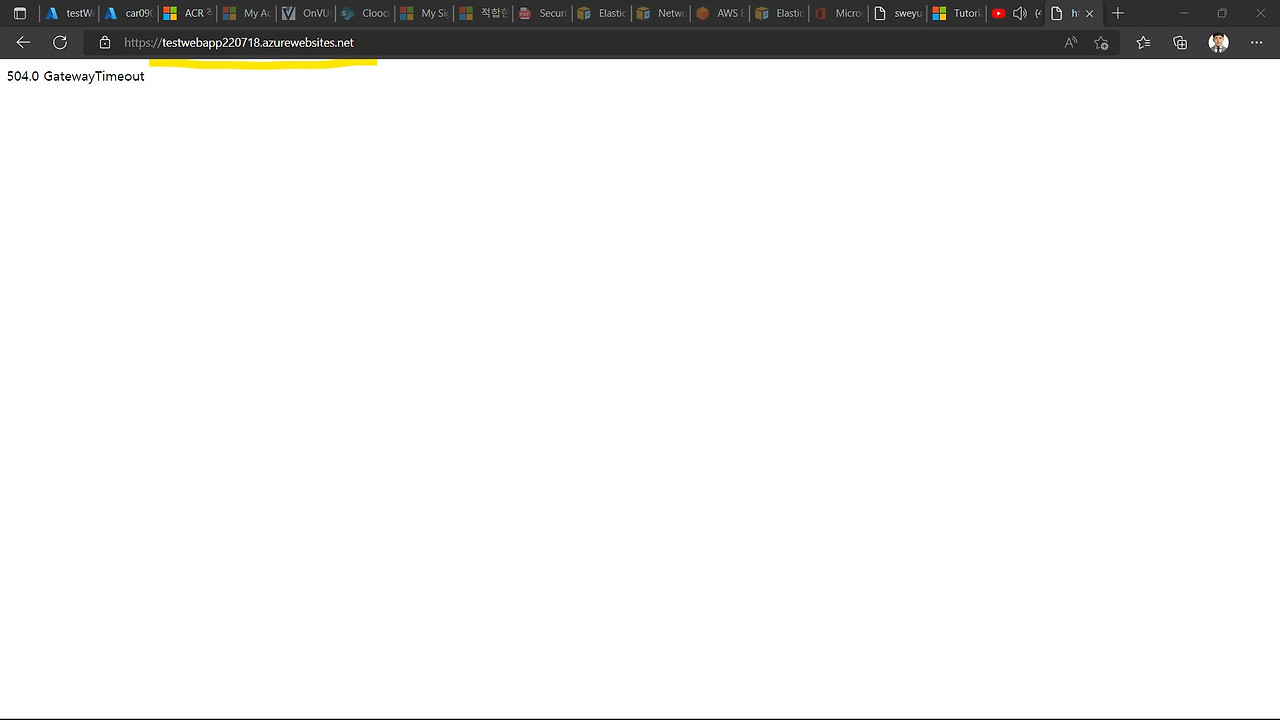This screenshot has width=1280, height=720.
Task: Open Settings and more menu
Action: pyautogui.click(x=1256, y=43)
